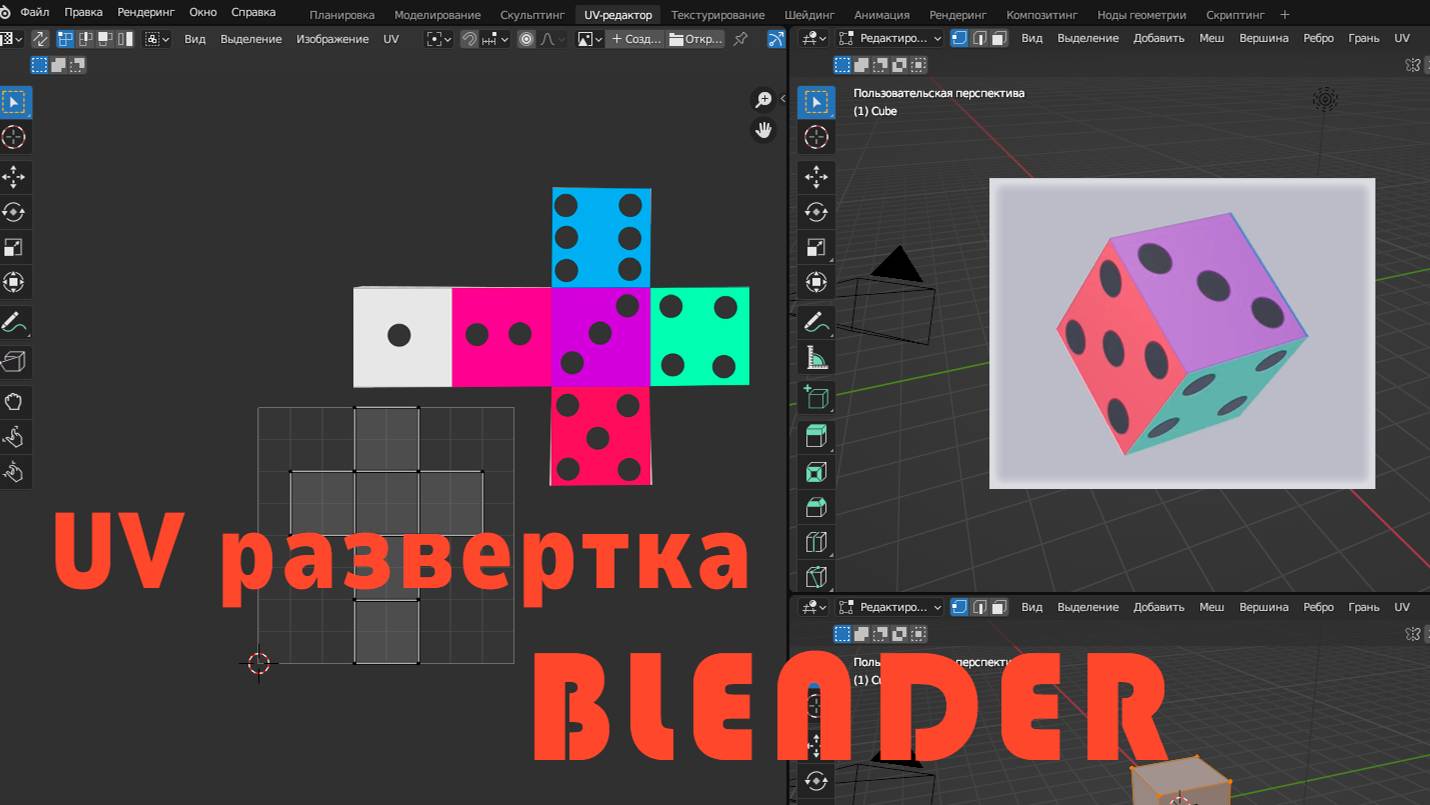
Task: Select the Rotate tool in UV editor toolbar
Action: pos(14,212)
